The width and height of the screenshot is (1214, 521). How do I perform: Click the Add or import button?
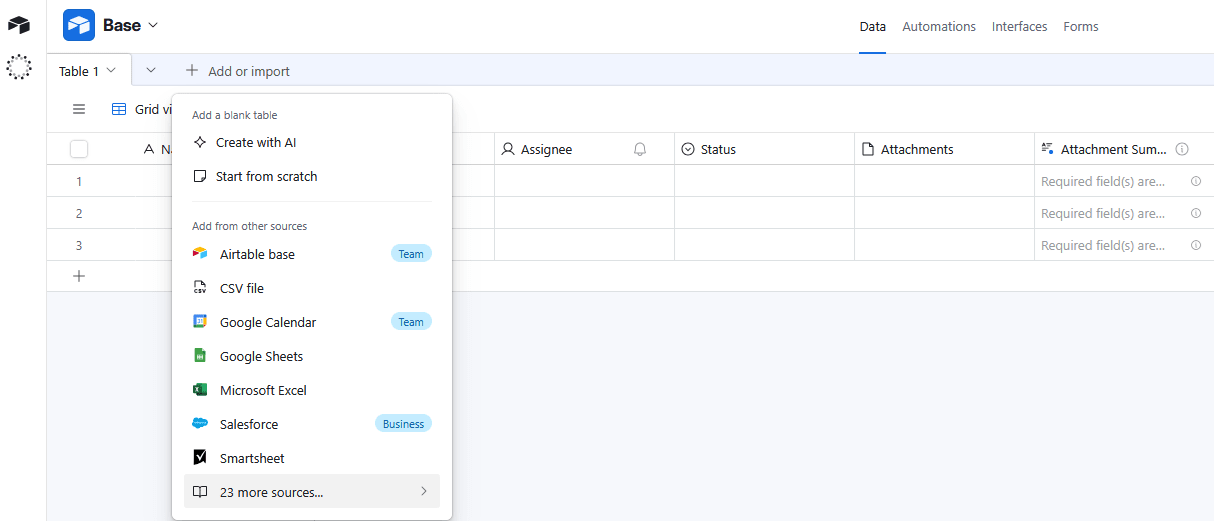pos(238,71)
